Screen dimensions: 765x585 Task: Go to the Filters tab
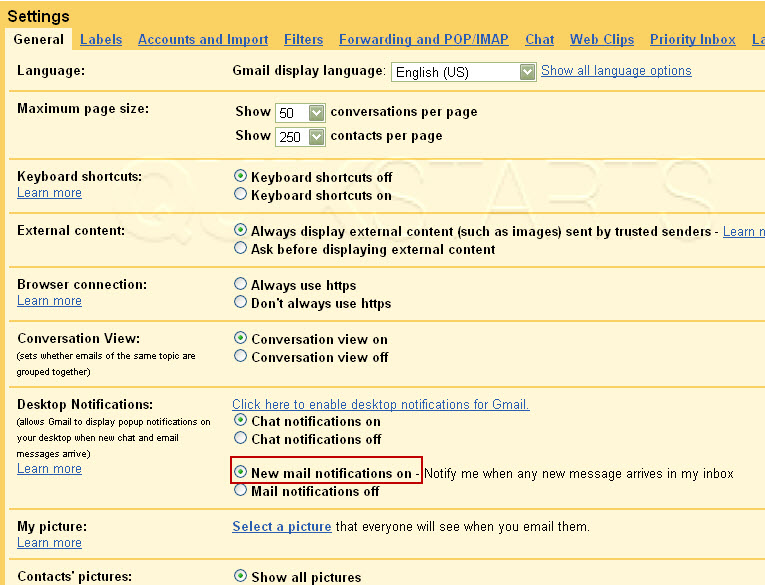pos(303,40)
